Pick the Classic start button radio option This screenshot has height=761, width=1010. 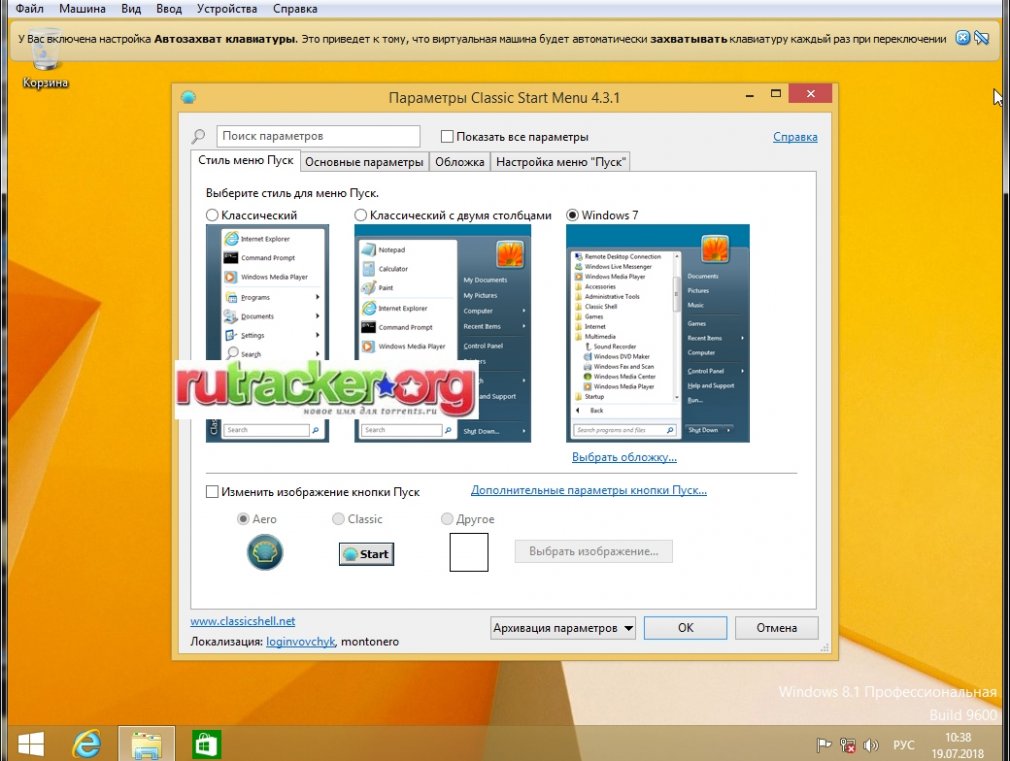point(338,519)
